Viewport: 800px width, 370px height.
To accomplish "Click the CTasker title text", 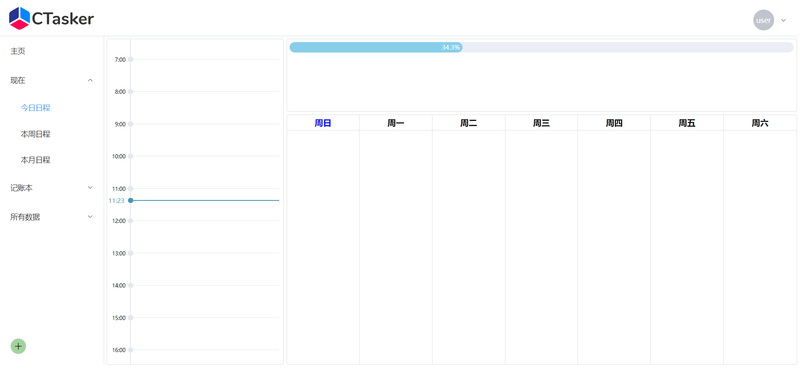I will coord(63,19).
